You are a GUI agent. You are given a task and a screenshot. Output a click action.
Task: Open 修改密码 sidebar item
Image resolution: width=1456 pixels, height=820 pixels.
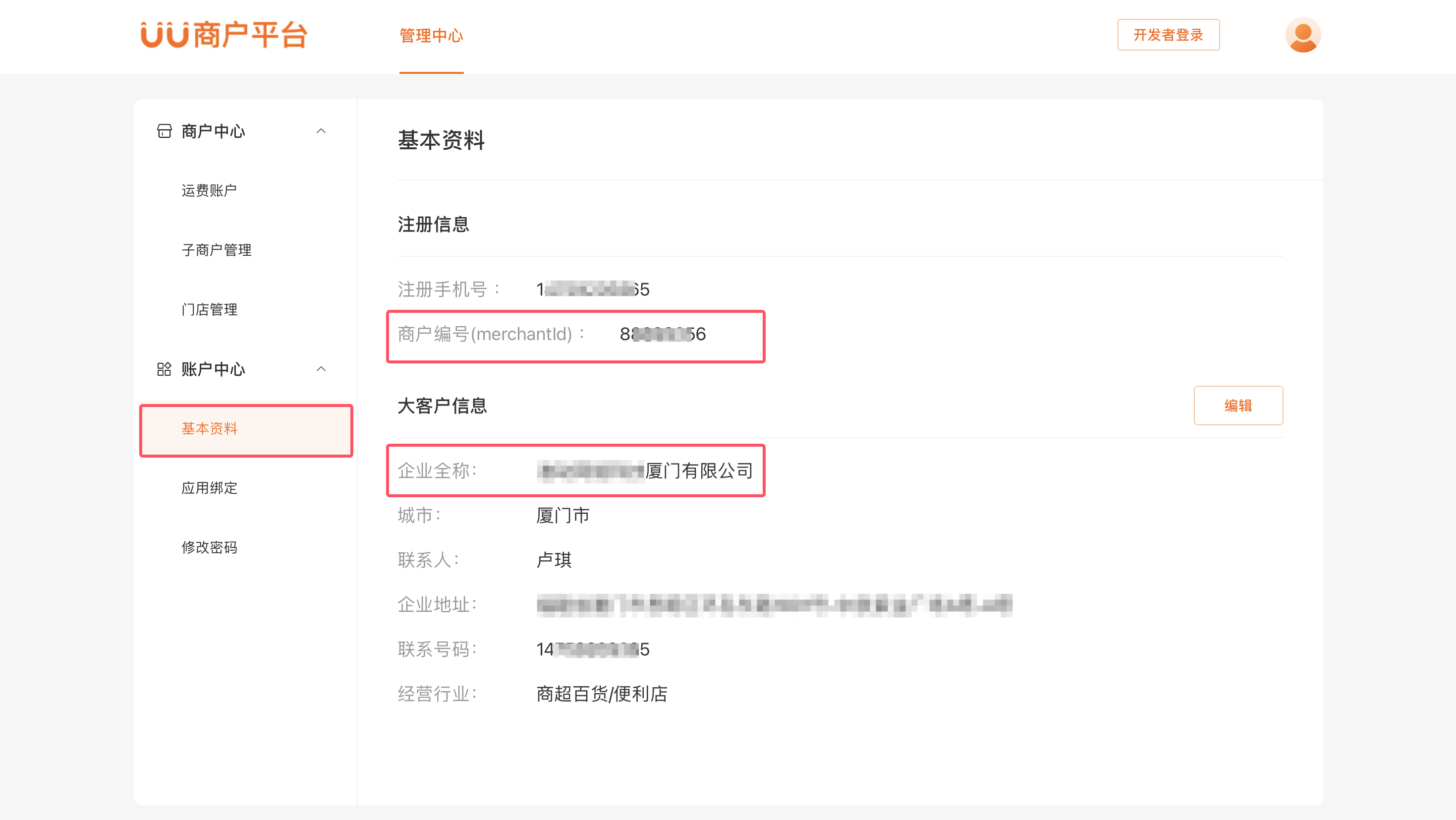pyautogui.click(x=209, y=547)
